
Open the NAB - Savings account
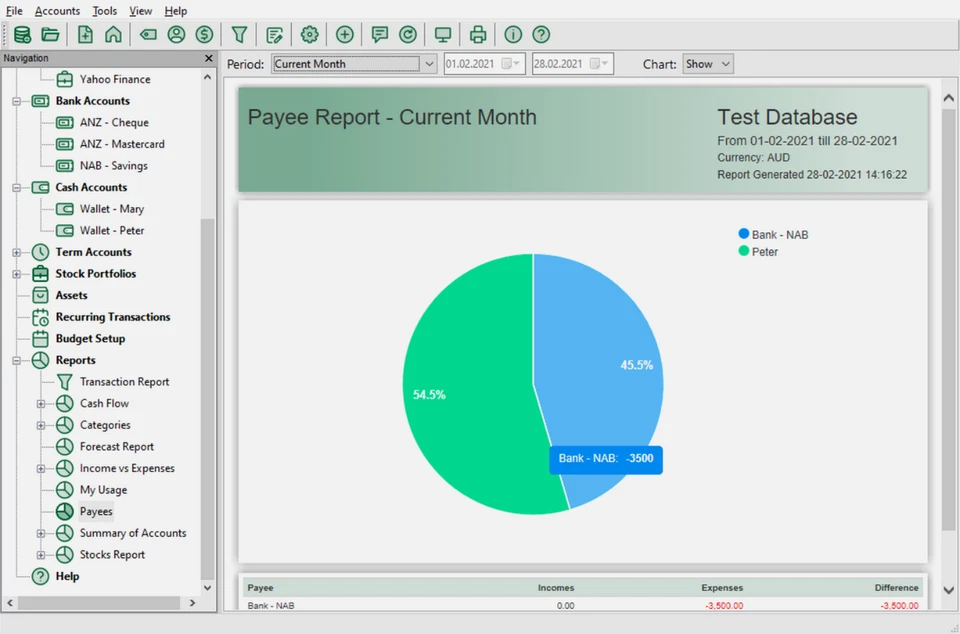coord(113,166)
